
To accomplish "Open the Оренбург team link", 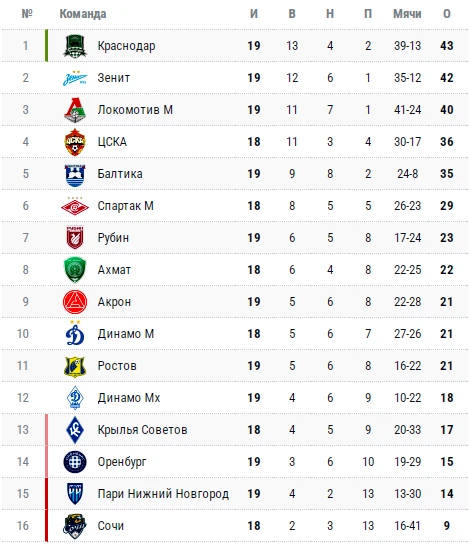I will [x=122, y=462].
